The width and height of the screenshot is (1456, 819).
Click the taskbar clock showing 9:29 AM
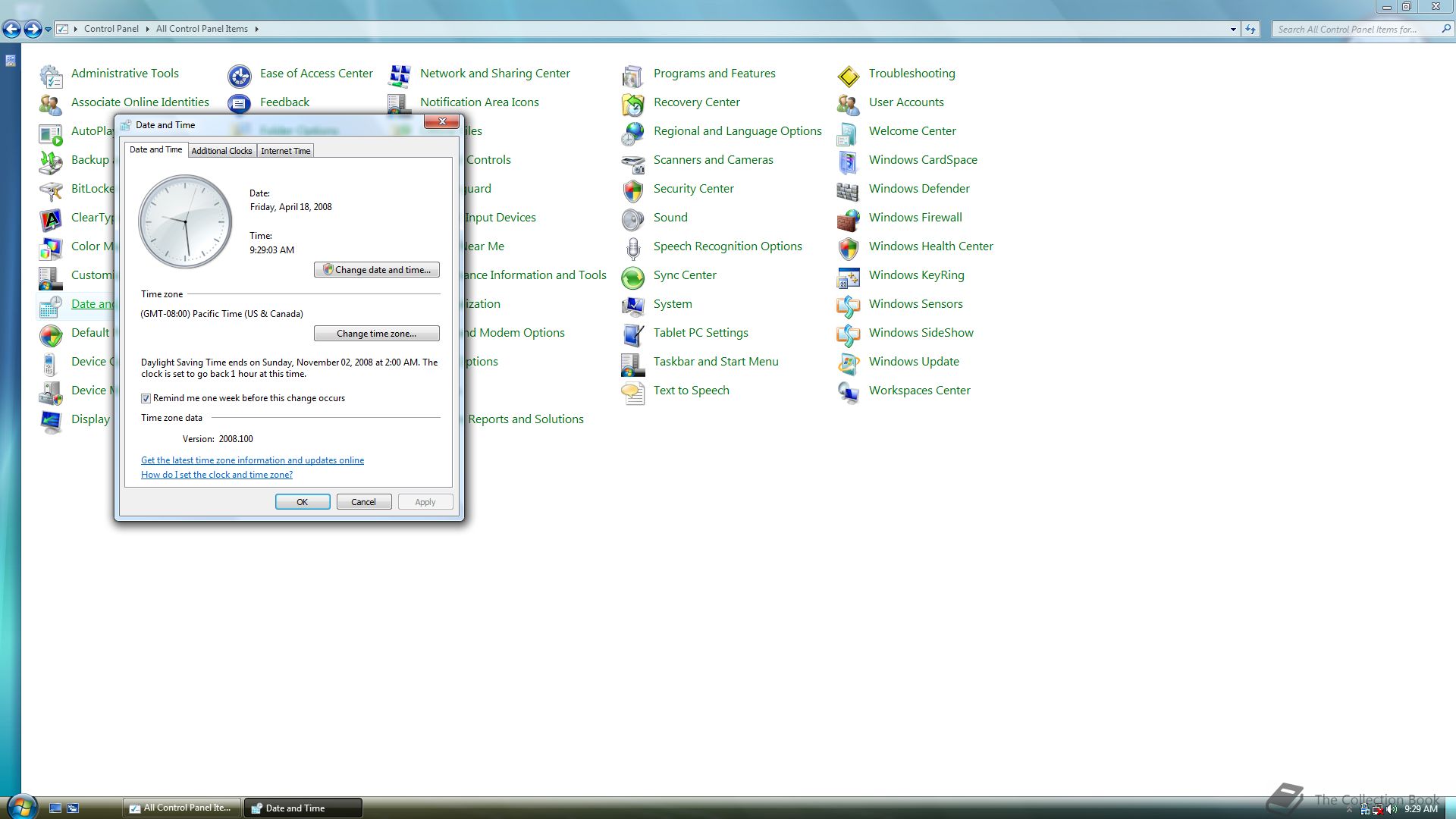coord(1421,809)
